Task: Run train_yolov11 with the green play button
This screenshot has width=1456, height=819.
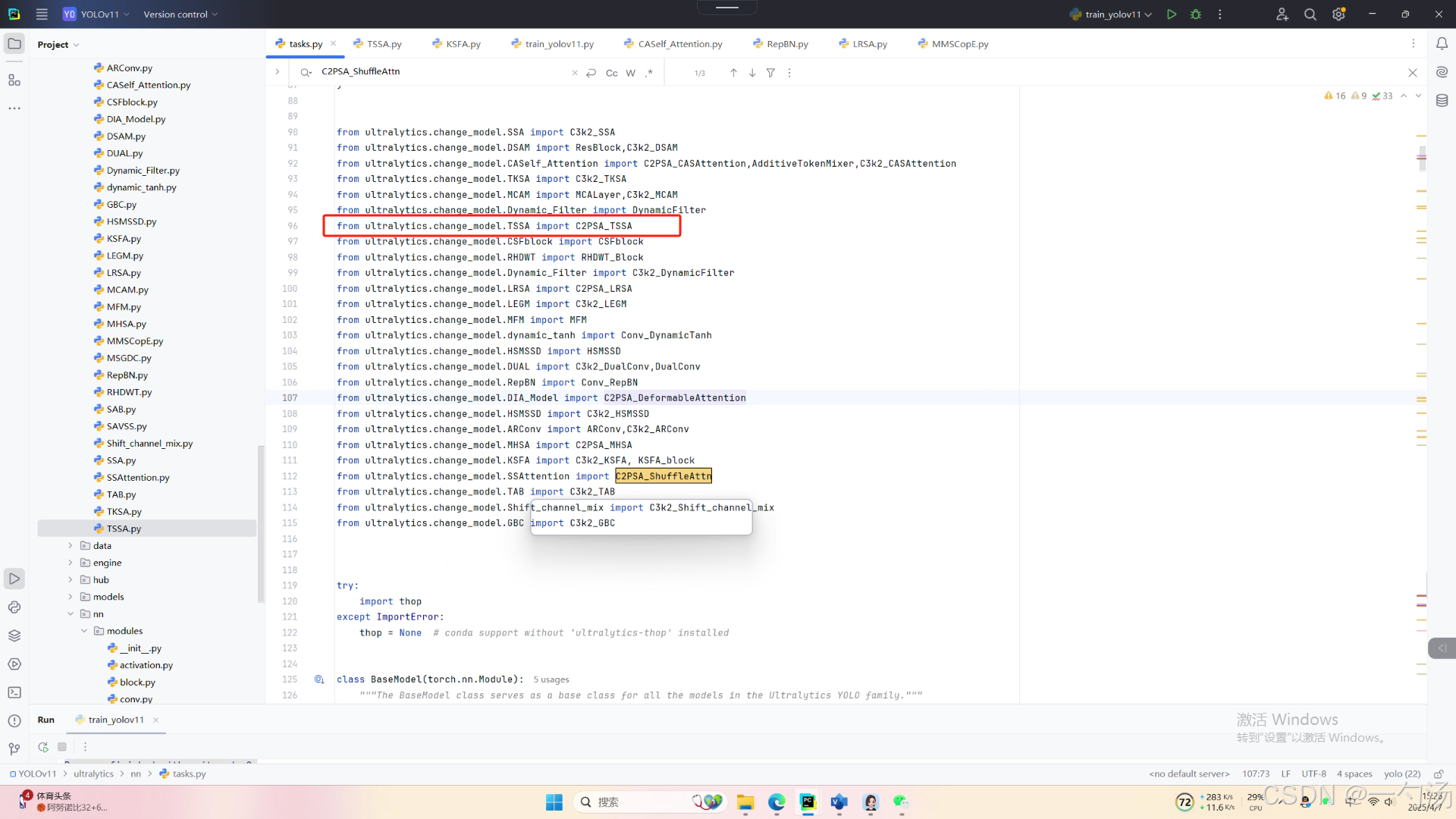Action: (1172, 14)
